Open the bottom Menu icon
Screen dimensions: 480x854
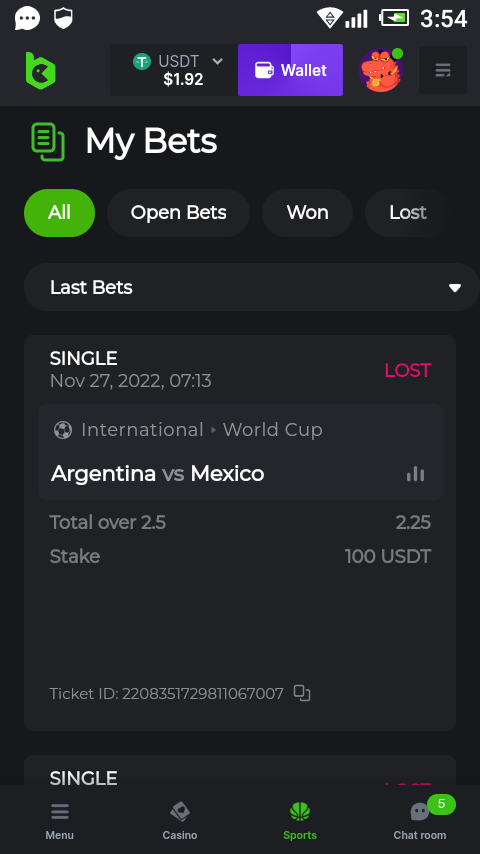coord(60,821)
